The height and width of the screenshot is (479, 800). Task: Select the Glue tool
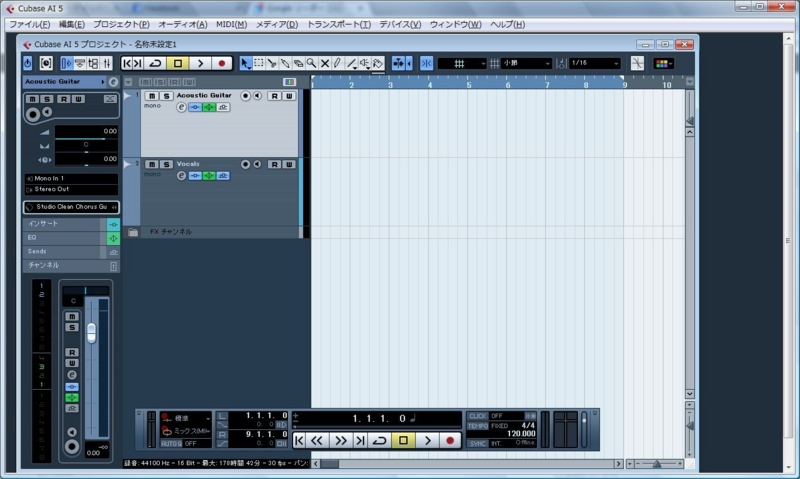pyautogui.click(x=285, y=63)
